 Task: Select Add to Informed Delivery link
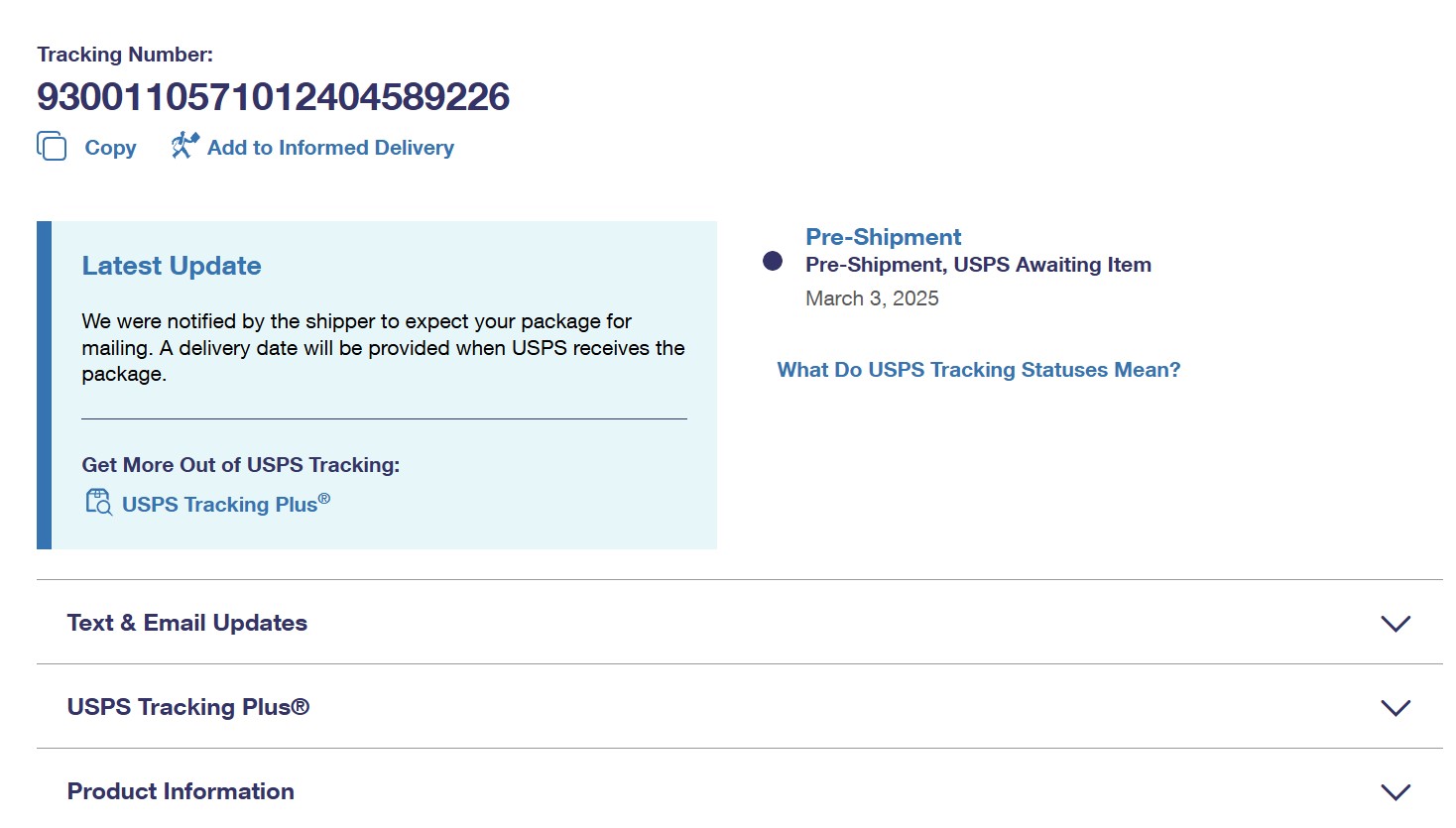pos(330,148)
